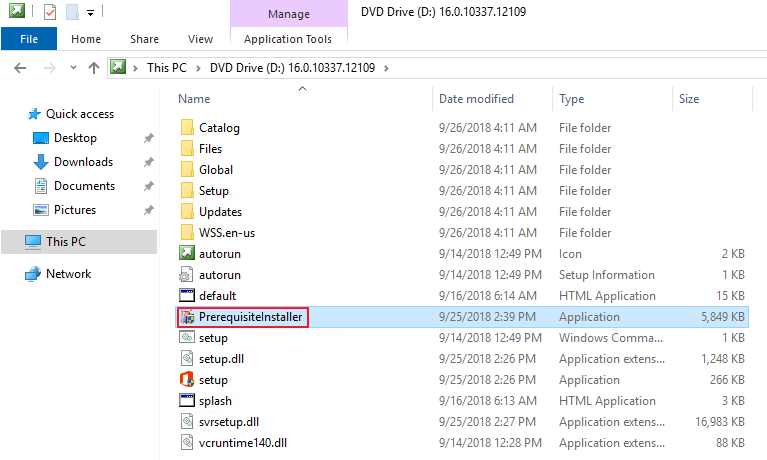Click the pin icon next to Documents
This screenshot has height=460, width=767.
point(149,186)
